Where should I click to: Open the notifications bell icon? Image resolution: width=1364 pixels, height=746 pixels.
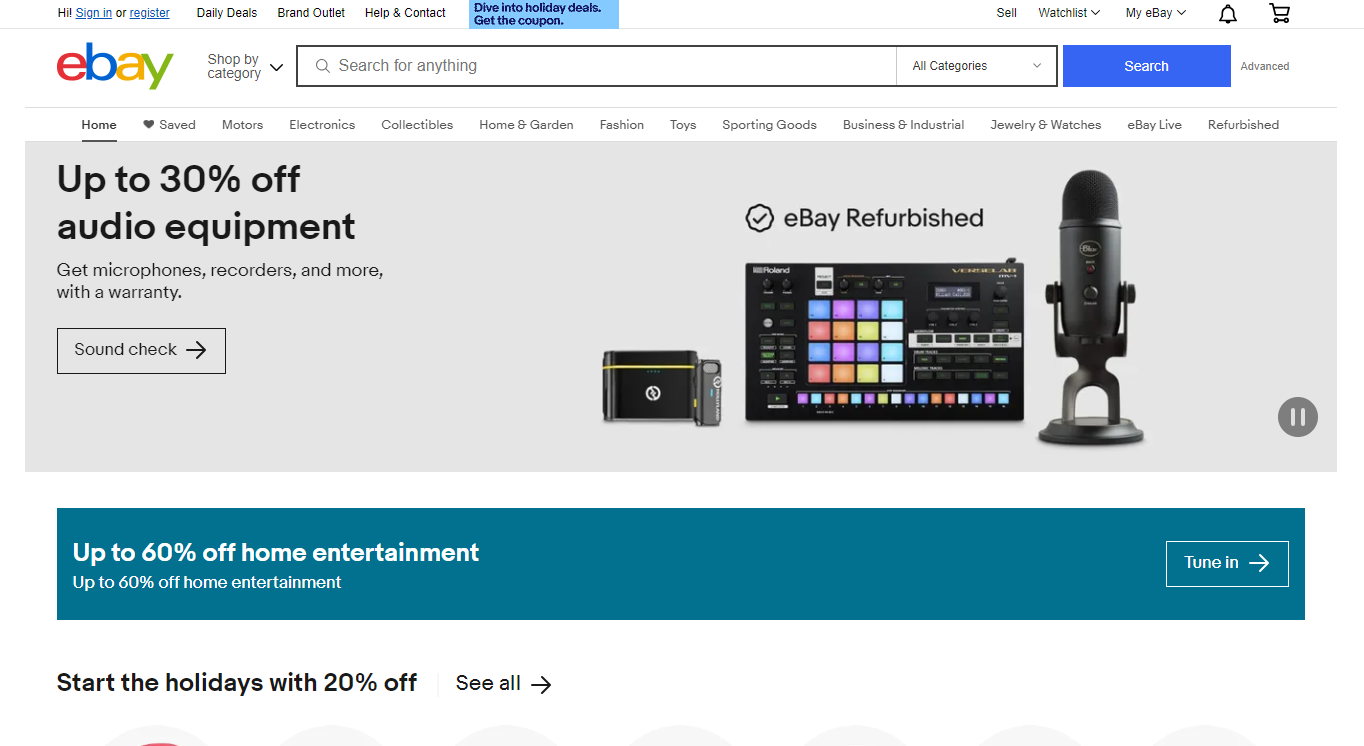pos(1227,13)
